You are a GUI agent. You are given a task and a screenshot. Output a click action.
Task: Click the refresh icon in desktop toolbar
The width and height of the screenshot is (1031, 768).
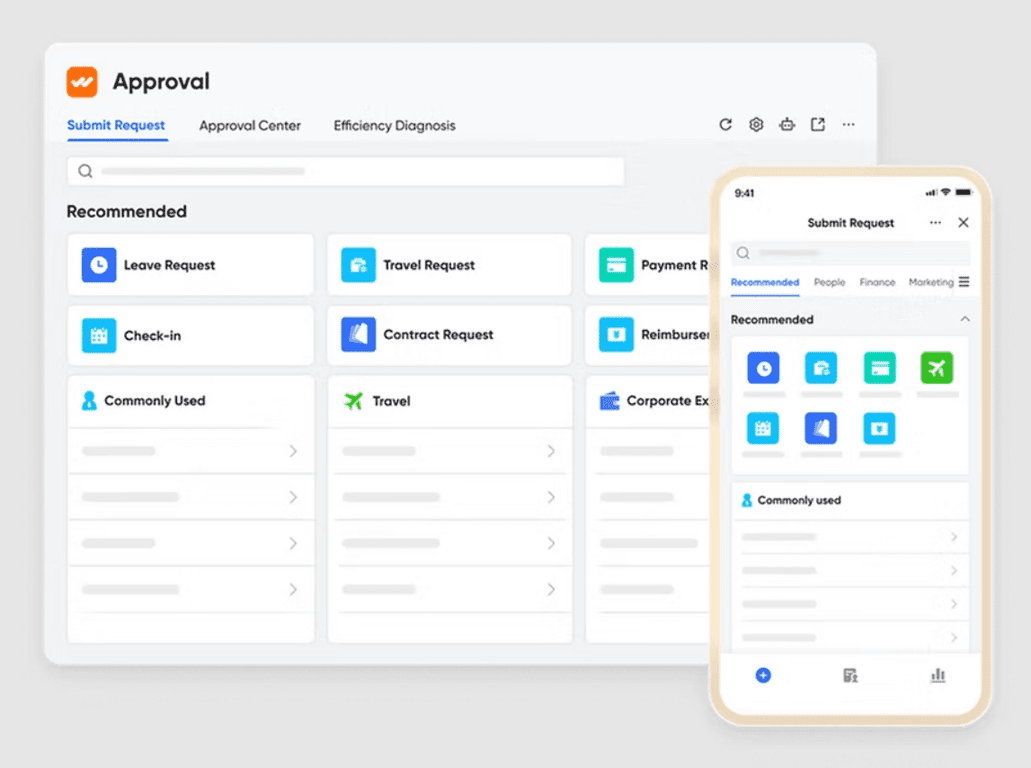(x=726, y=125)
